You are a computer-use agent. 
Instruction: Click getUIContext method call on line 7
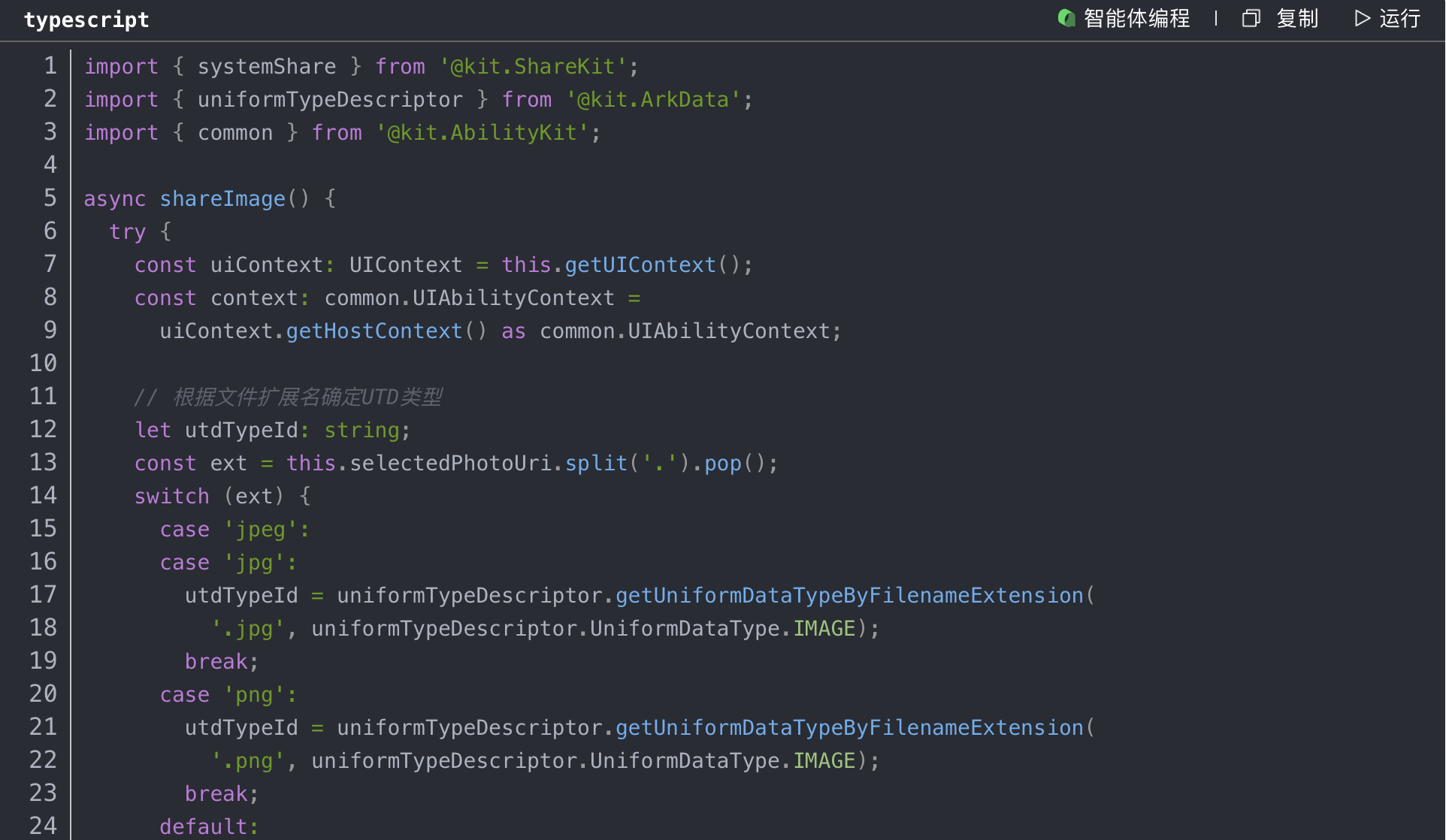[640, 264]
